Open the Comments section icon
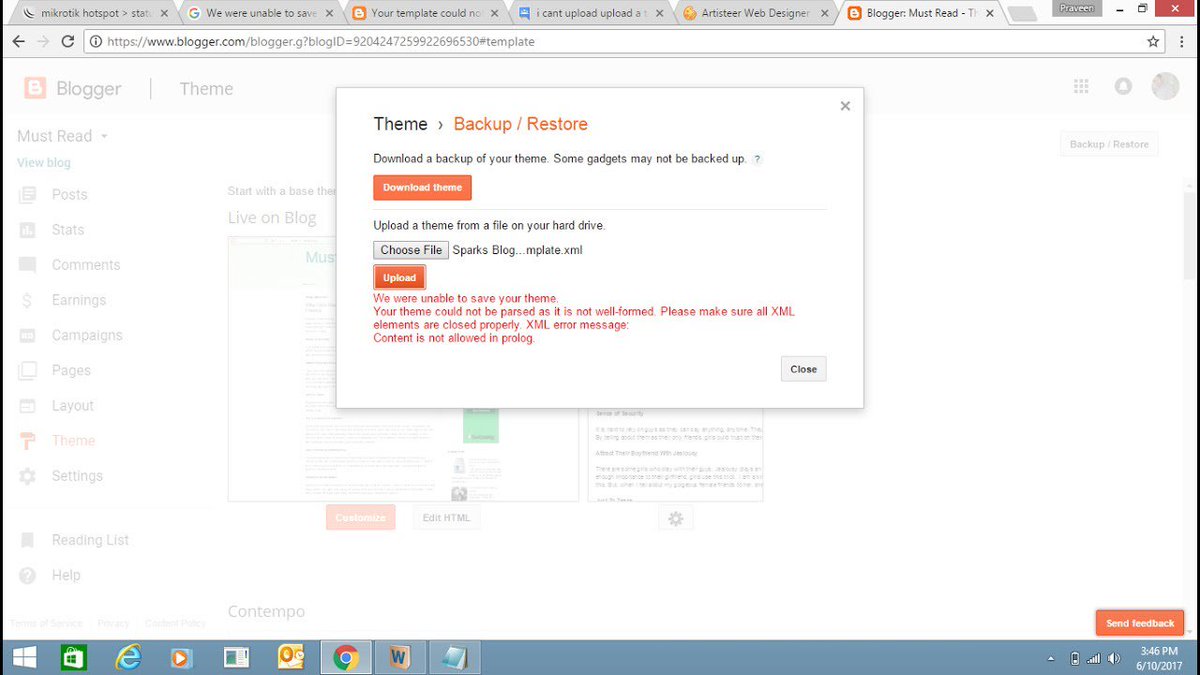The image size is (1200, 675). pyautogui.click(x=27, y=264)
